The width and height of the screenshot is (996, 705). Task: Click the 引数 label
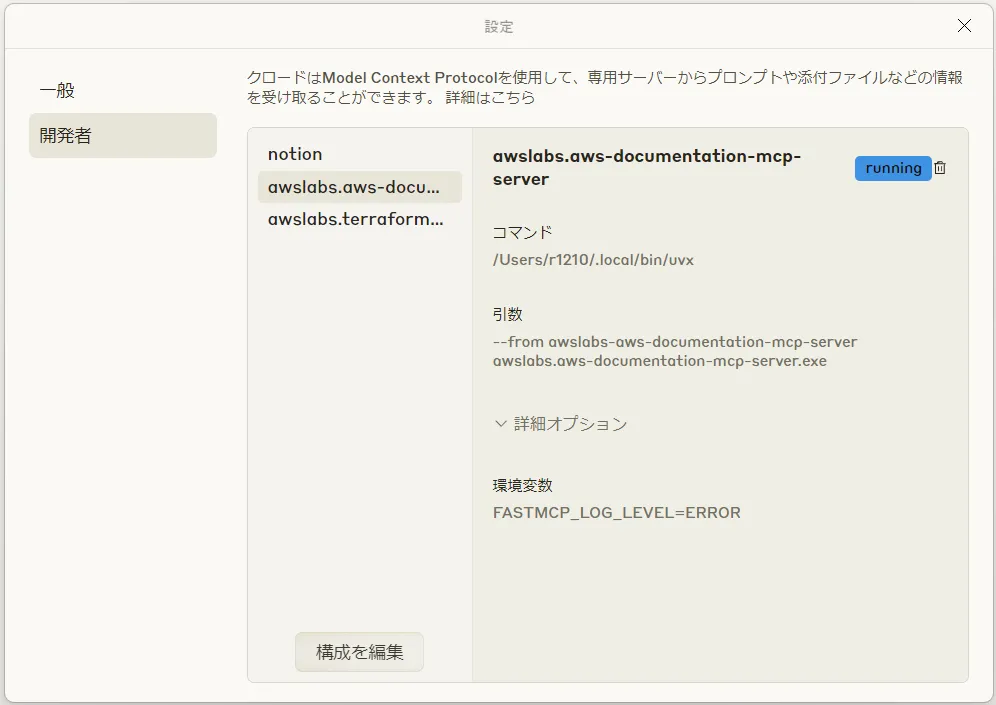(508, 314)
